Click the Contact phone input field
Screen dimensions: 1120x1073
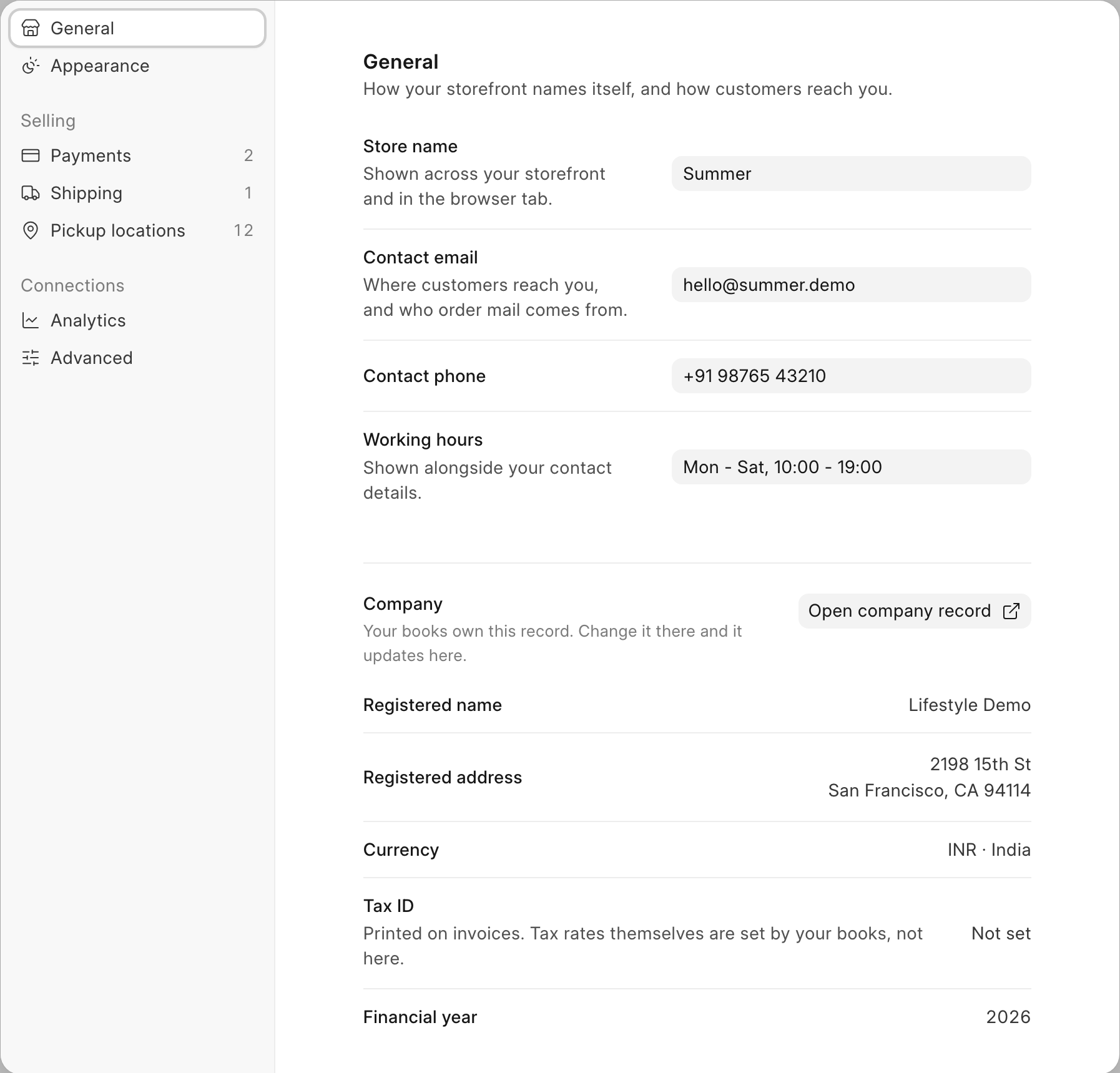[x=852, y=376]
